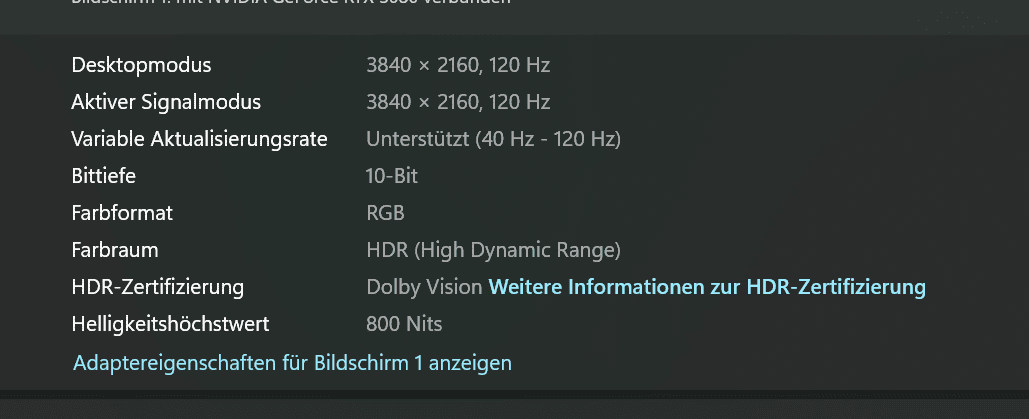Click the 10-Bit value
The height and width of the screenshot is (419, 1029).
click(392, 176)
